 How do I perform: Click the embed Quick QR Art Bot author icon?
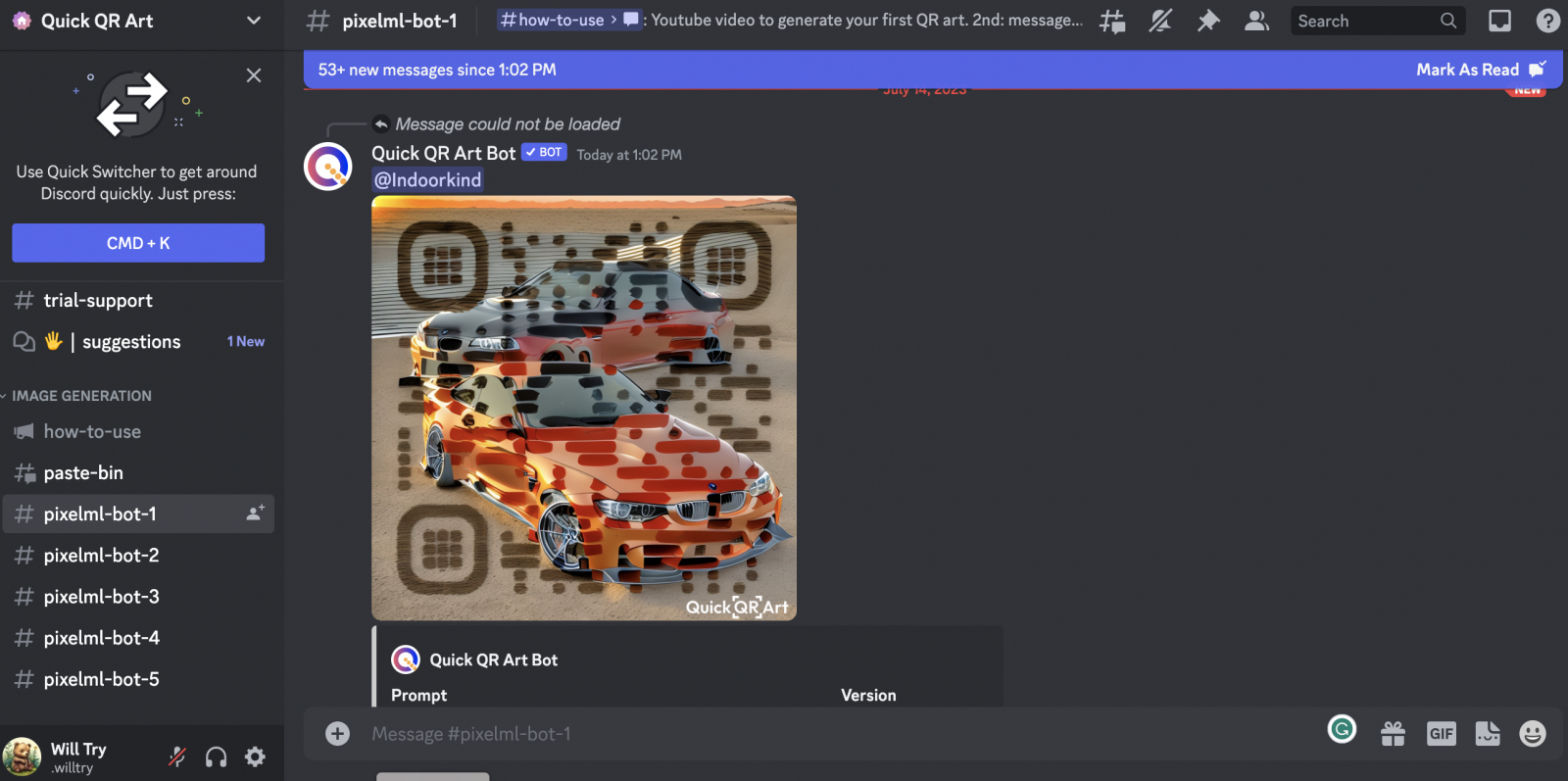point(406,660)
